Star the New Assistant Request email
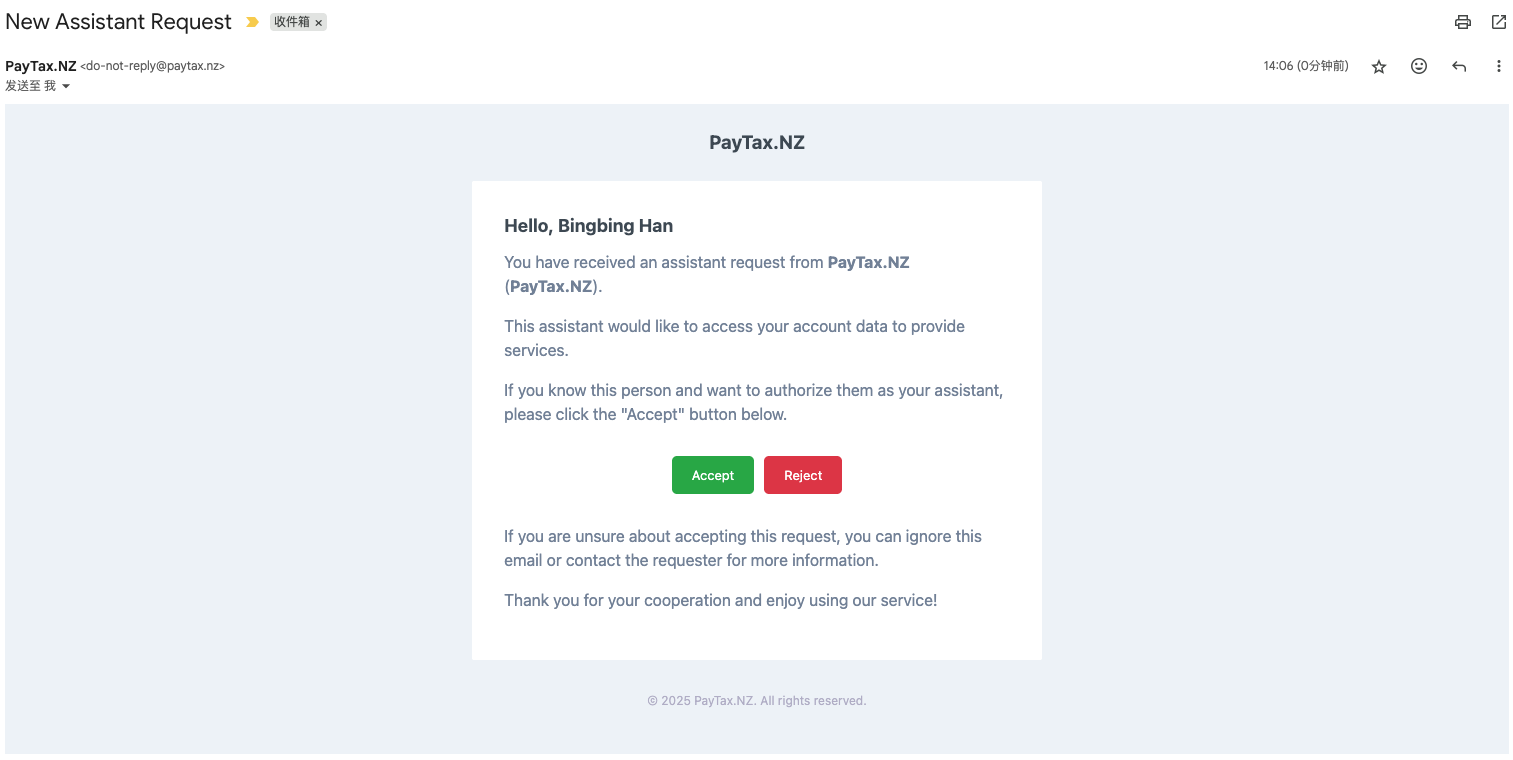 1379,67
